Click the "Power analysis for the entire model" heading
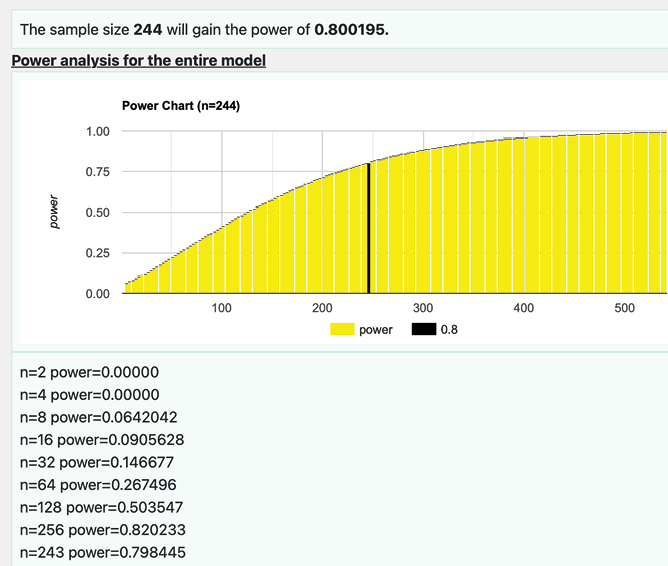Screen dimensions: 668x566 tap(138, 61)
